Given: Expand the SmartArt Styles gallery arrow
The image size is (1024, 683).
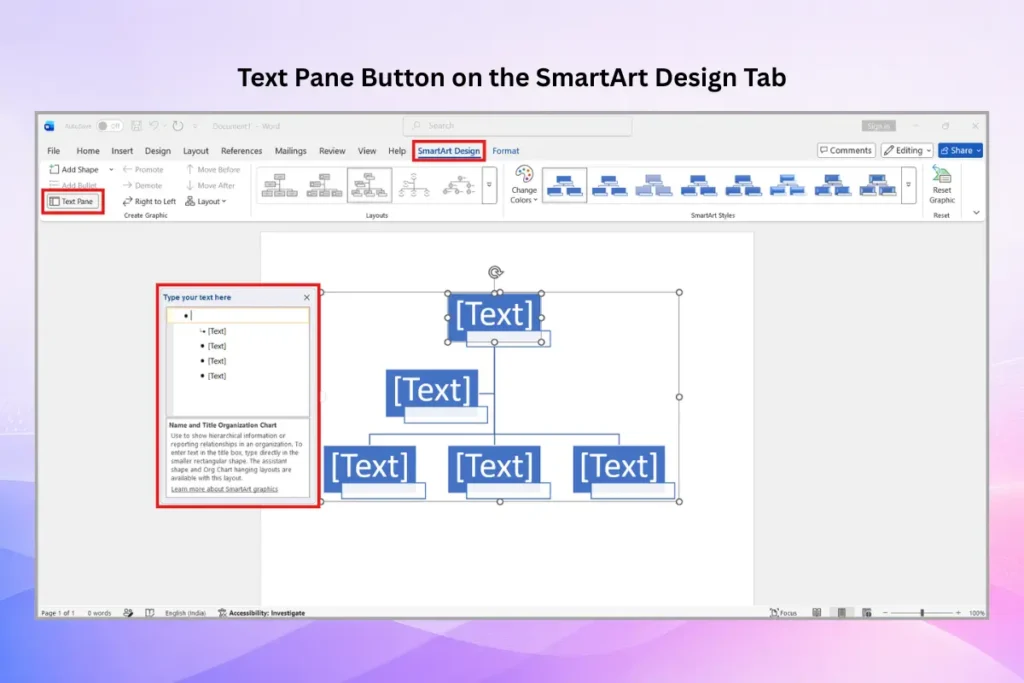Looking at the screenshot, I should (x=908, y=185).
